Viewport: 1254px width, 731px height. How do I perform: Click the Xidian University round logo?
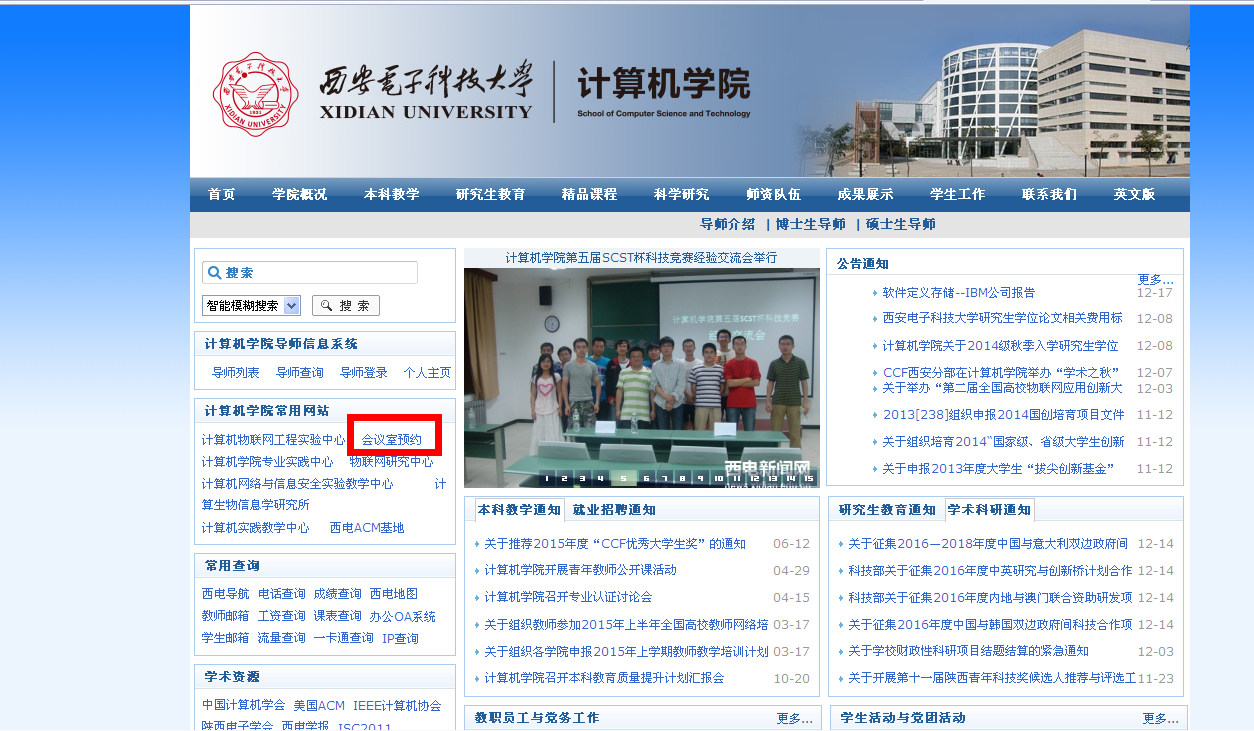coord(256,94)
